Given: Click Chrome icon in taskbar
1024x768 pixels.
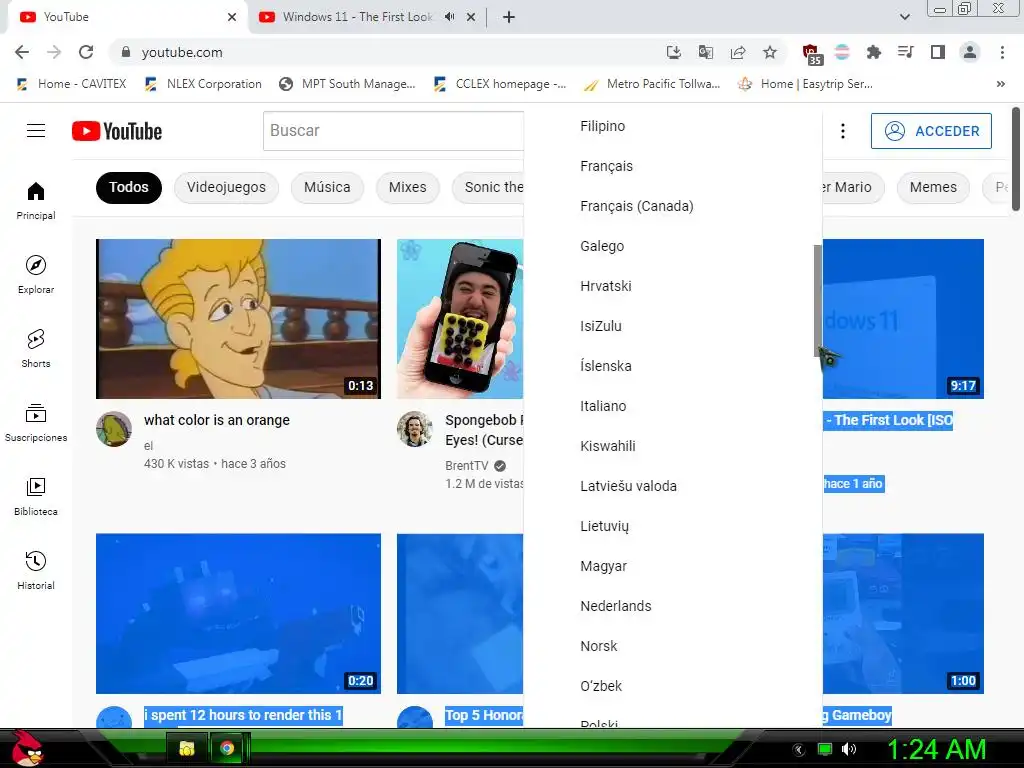Looking at the screenshot, I should pos(227,748).
